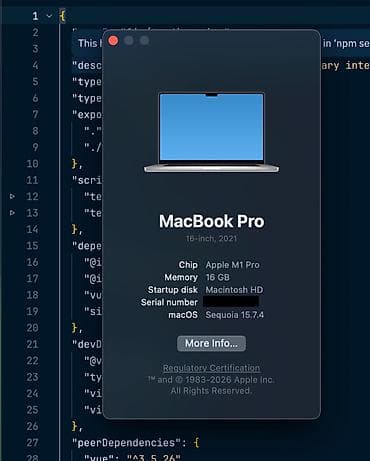Close the About This Mac window

click(x=113, y=41)
